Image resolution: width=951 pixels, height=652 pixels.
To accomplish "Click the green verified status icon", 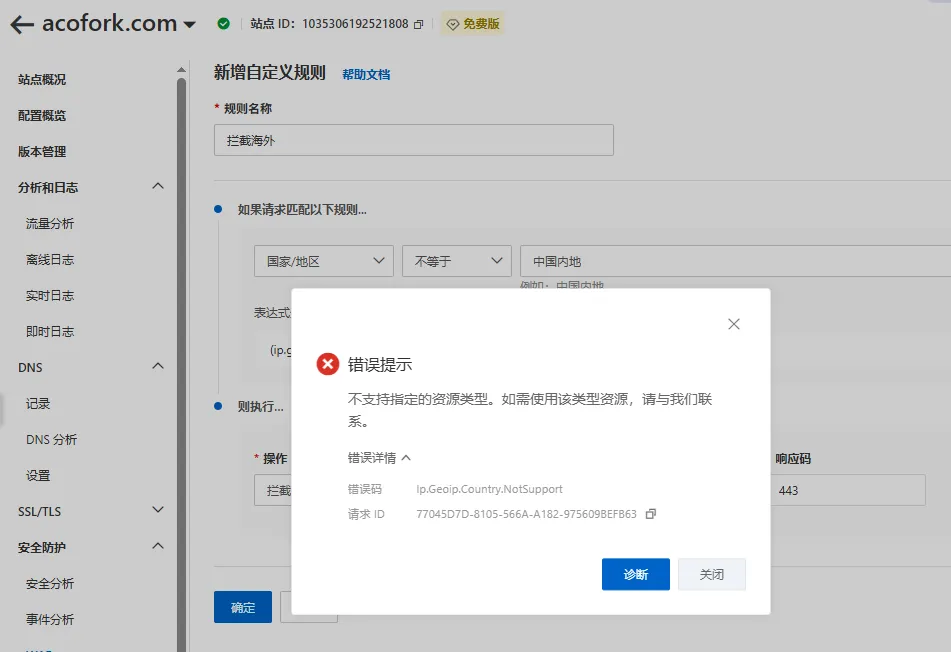I will 223,24.
